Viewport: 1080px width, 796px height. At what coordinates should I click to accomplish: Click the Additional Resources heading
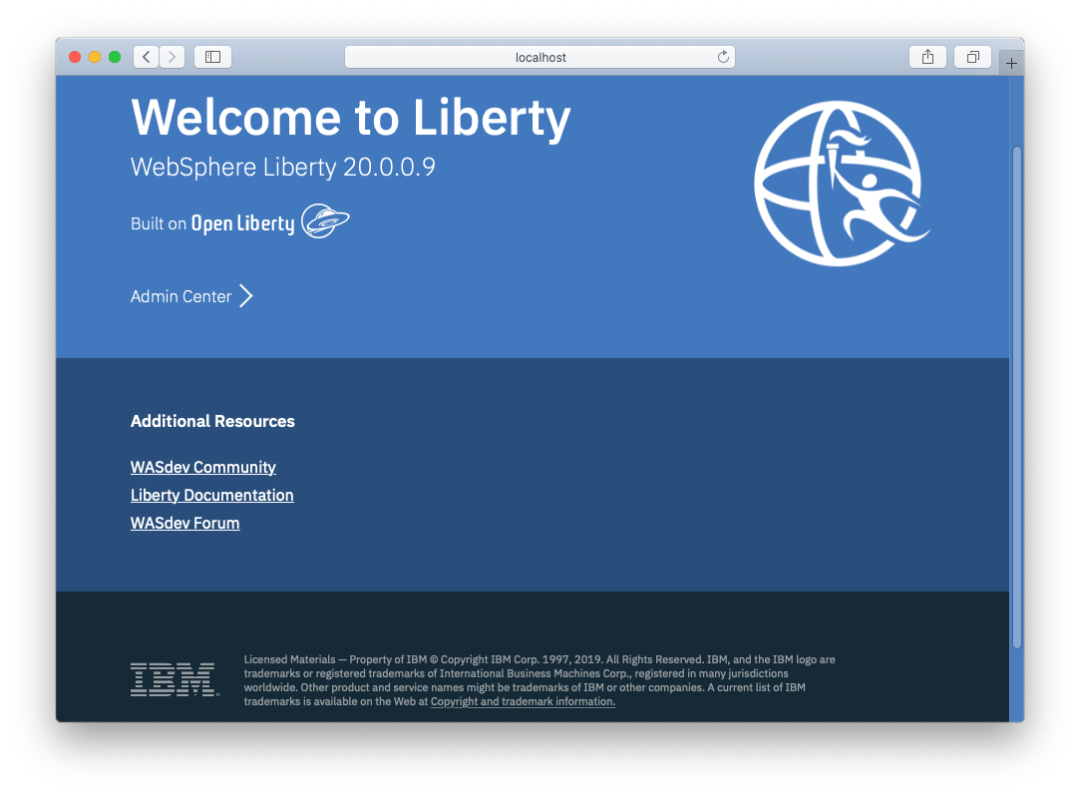click(x=213, y=421)
